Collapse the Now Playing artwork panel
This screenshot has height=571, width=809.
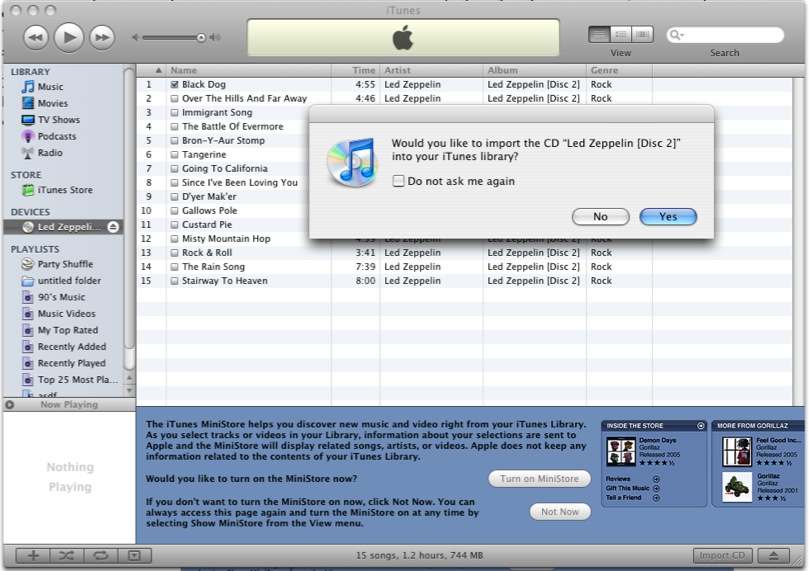(x=10, y=405)
